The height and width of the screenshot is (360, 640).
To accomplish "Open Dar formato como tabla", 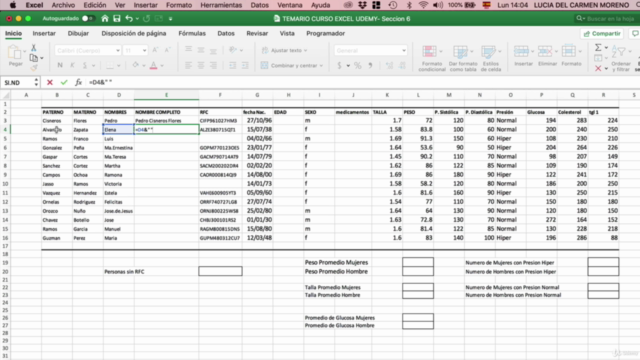I will (463, 58).
